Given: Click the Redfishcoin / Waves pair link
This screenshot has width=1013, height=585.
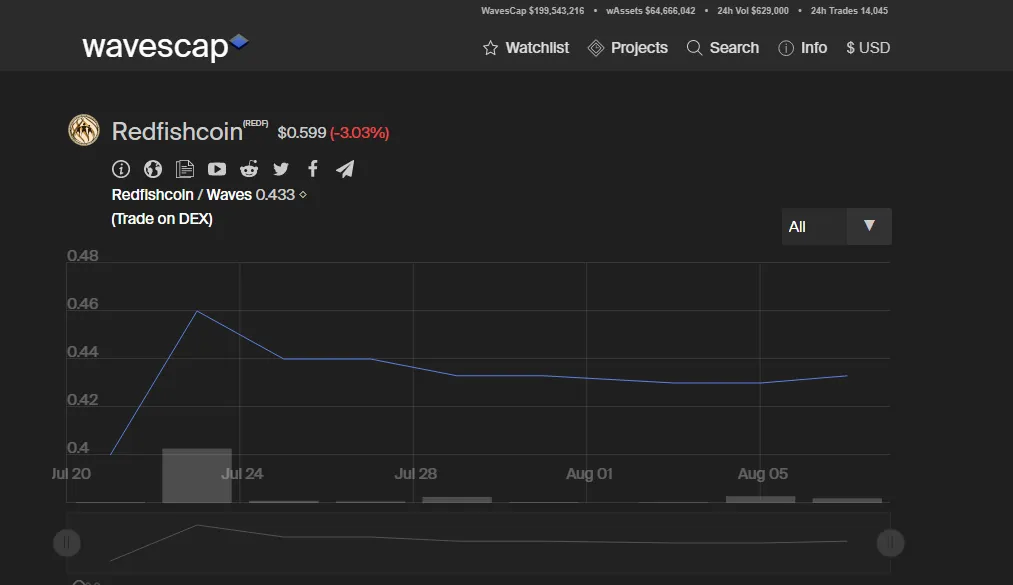Looking at the screenshot, I should 182,195.
